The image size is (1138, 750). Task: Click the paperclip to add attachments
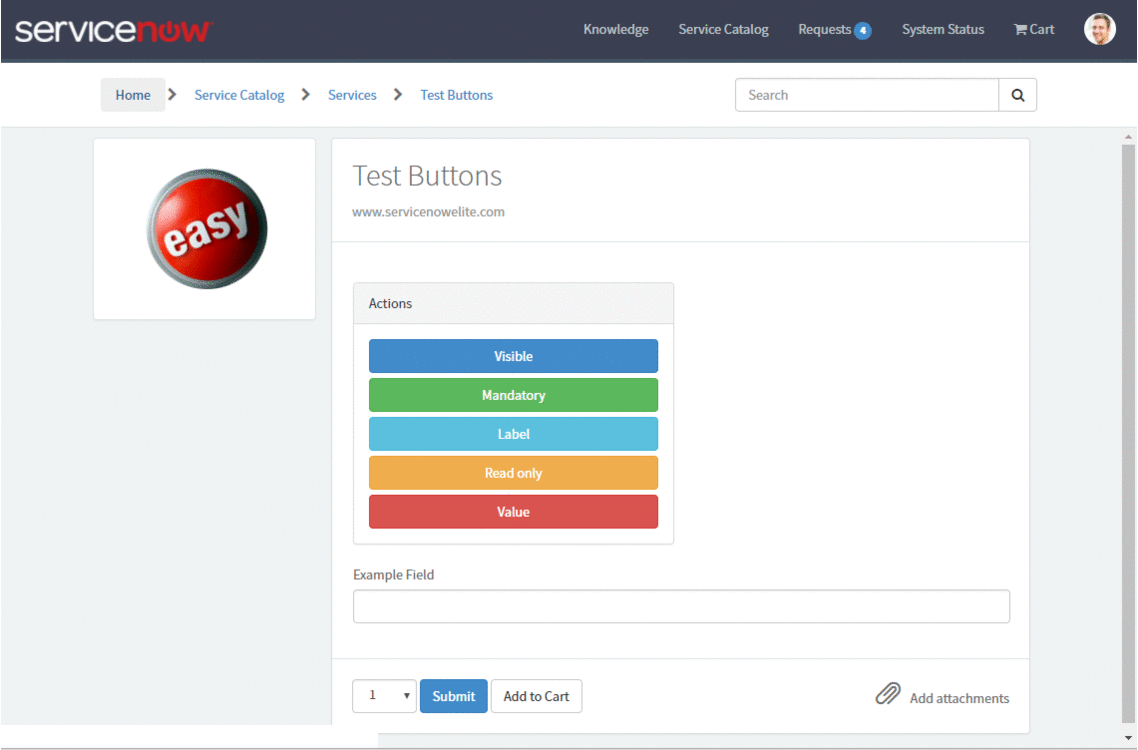[x=888, y=692]
